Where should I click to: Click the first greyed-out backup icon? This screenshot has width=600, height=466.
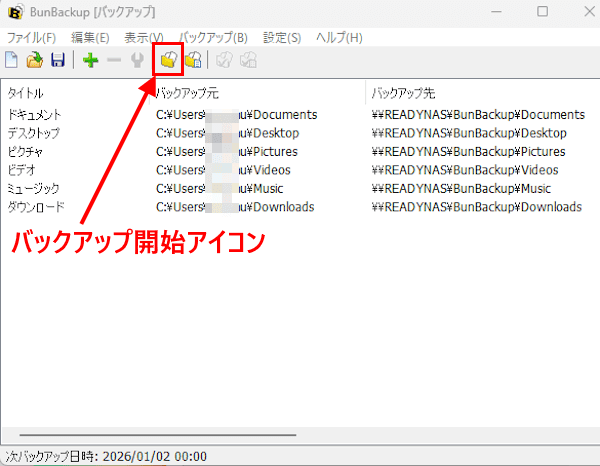pos(224,60)
